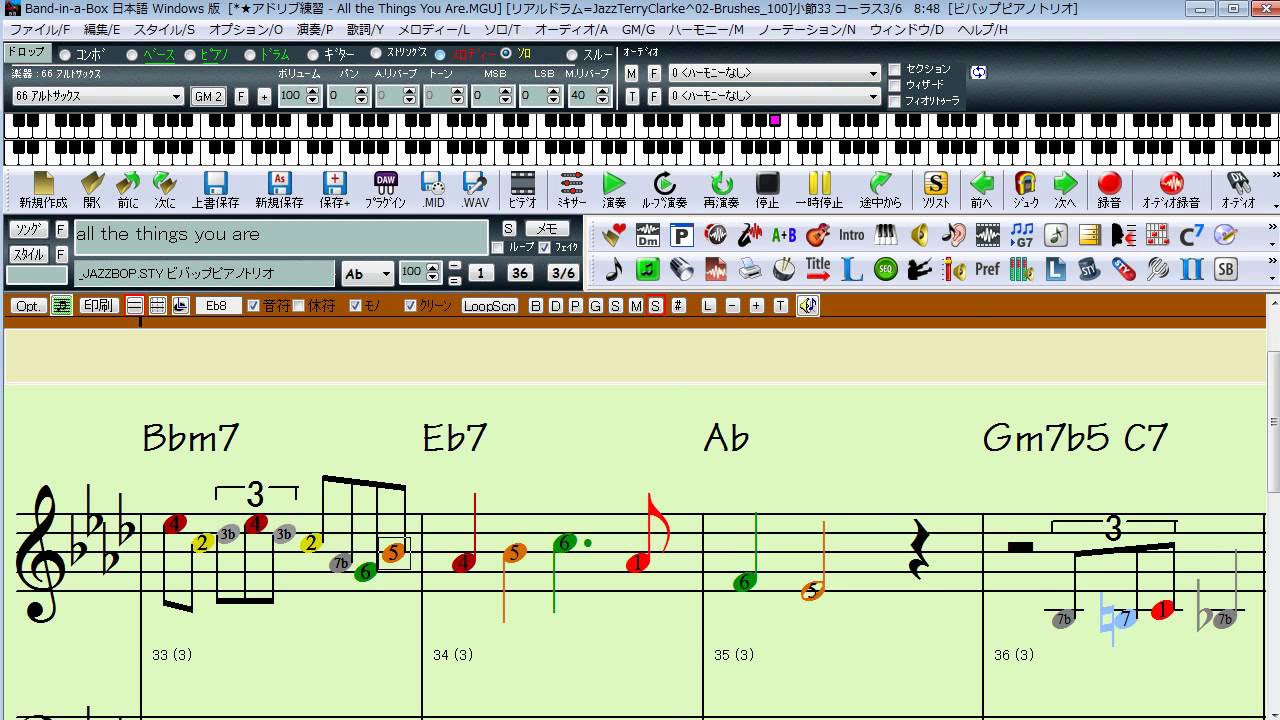This screenshot has height=720, width=1280.
Task: Click the A+B toolbar icon
Action: (784, 235)
